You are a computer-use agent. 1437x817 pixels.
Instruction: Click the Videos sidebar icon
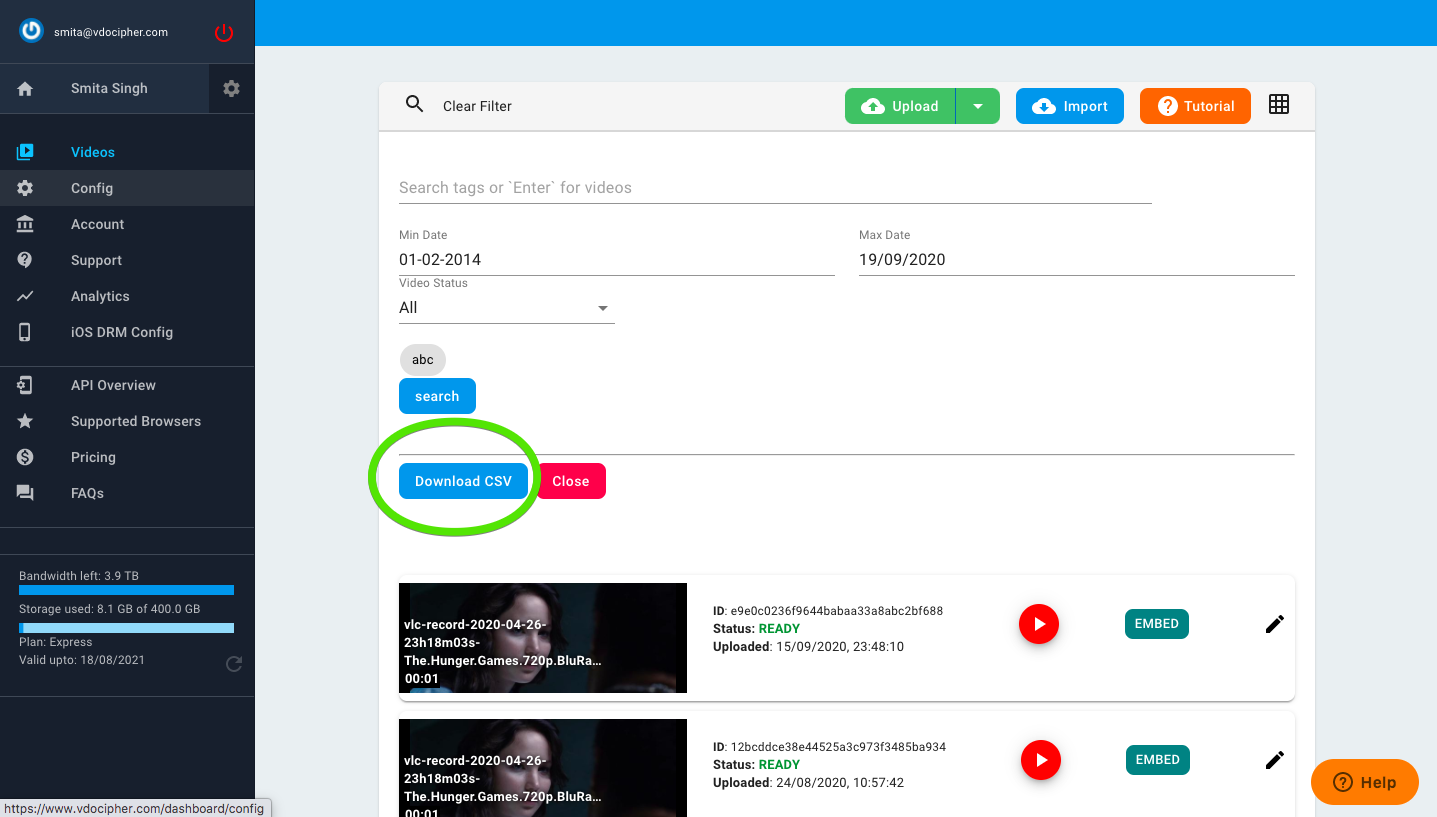(x=26, y=152)
